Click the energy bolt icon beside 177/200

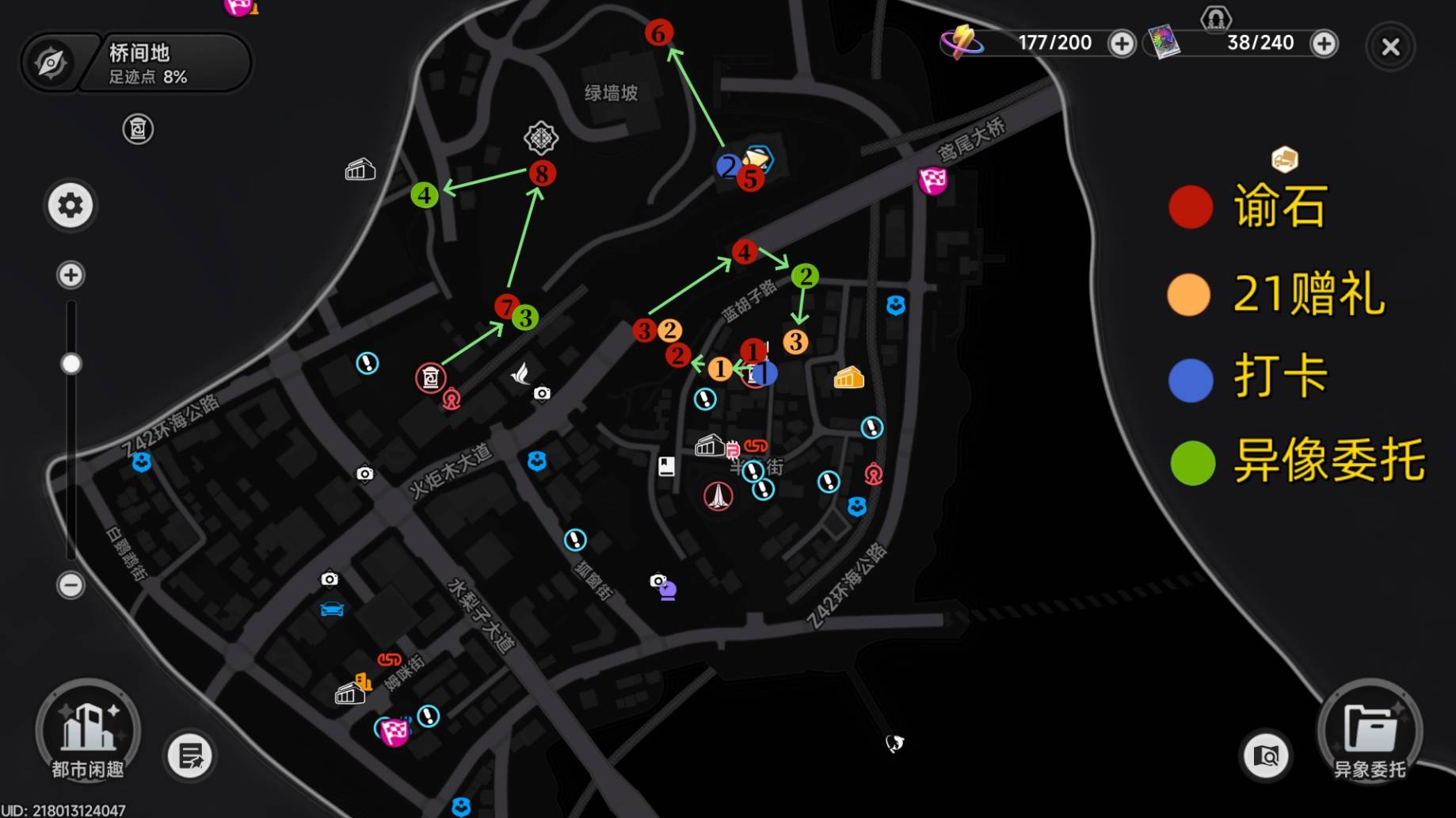point(962,41)
